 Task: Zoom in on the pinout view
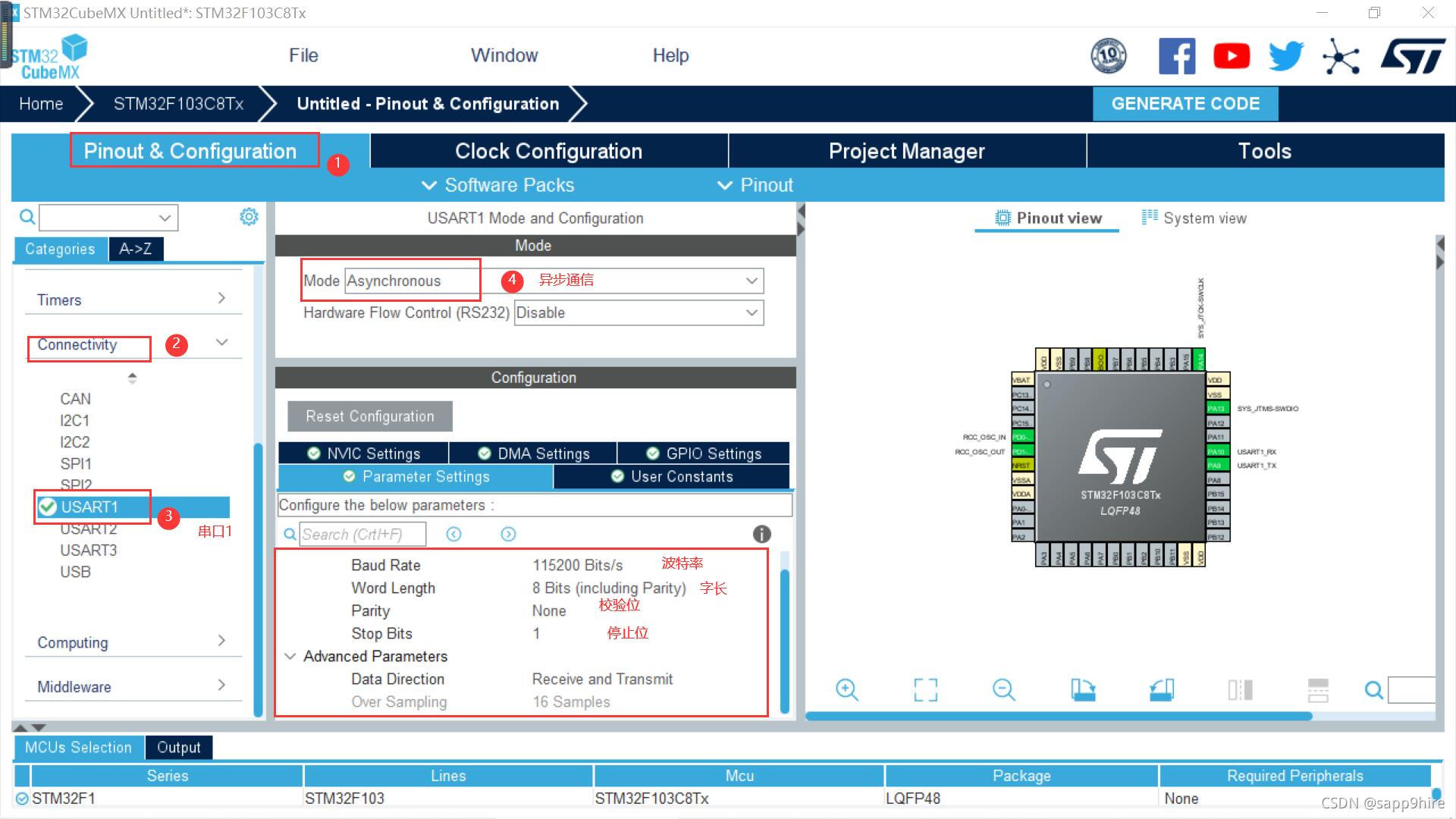[x=846, y=689]
